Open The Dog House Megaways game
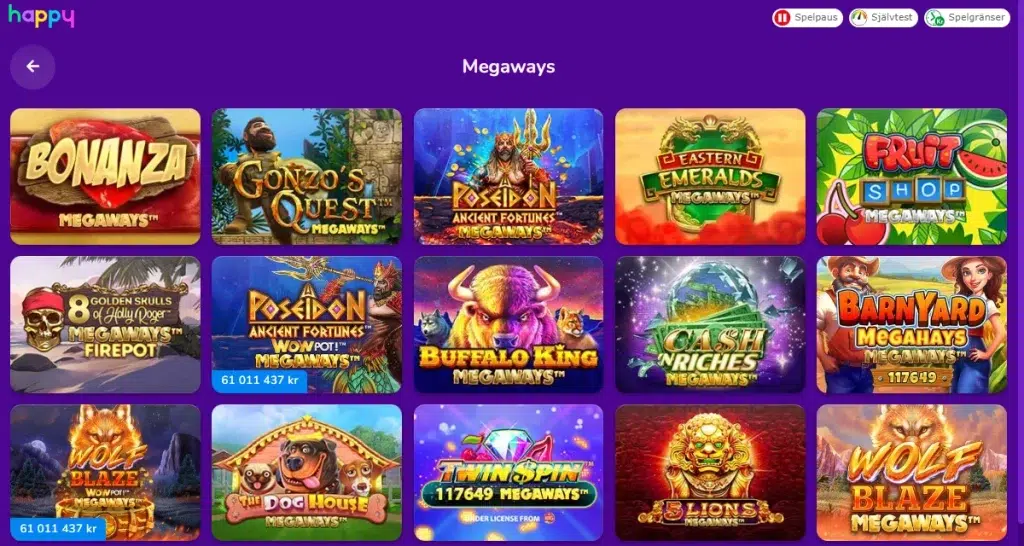Screen dimensions: 1024x546 [306, 473]
